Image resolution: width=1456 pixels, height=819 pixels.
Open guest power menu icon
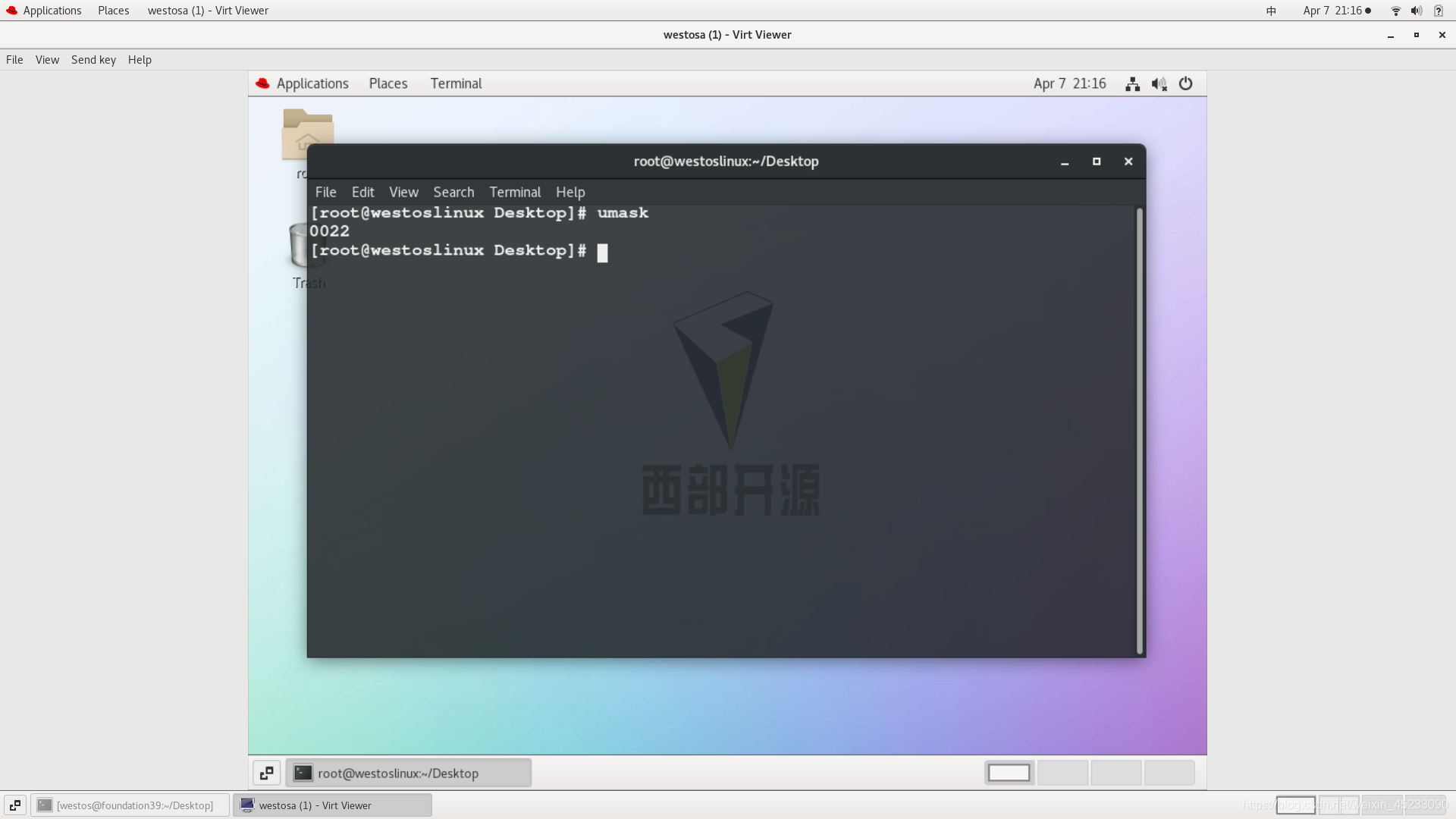click(1185, 84)
